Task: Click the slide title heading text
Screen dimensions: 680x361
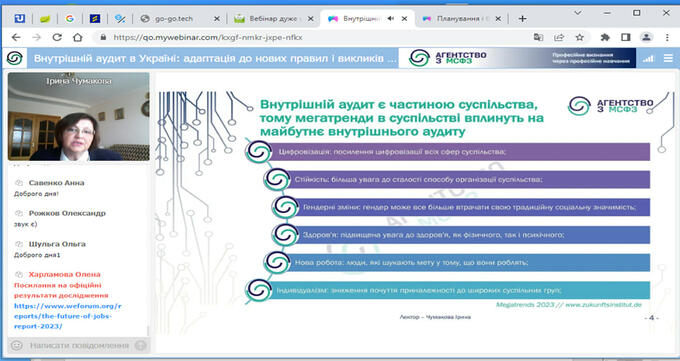Action: pos(402,118)
